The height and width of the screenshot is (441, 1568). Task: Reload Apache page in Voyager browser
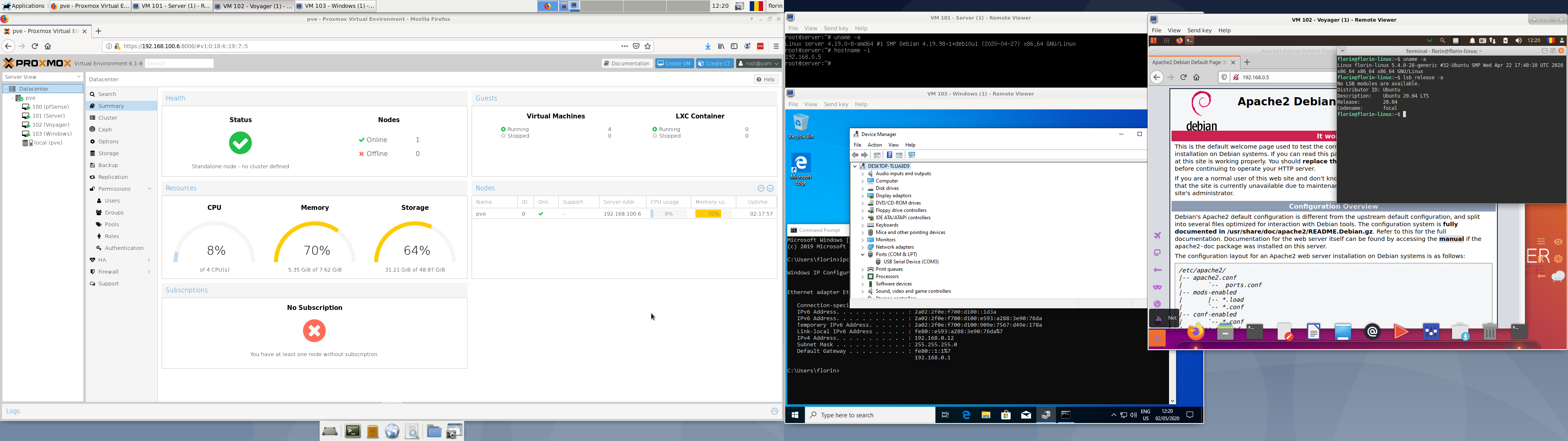coord(1183,77)
